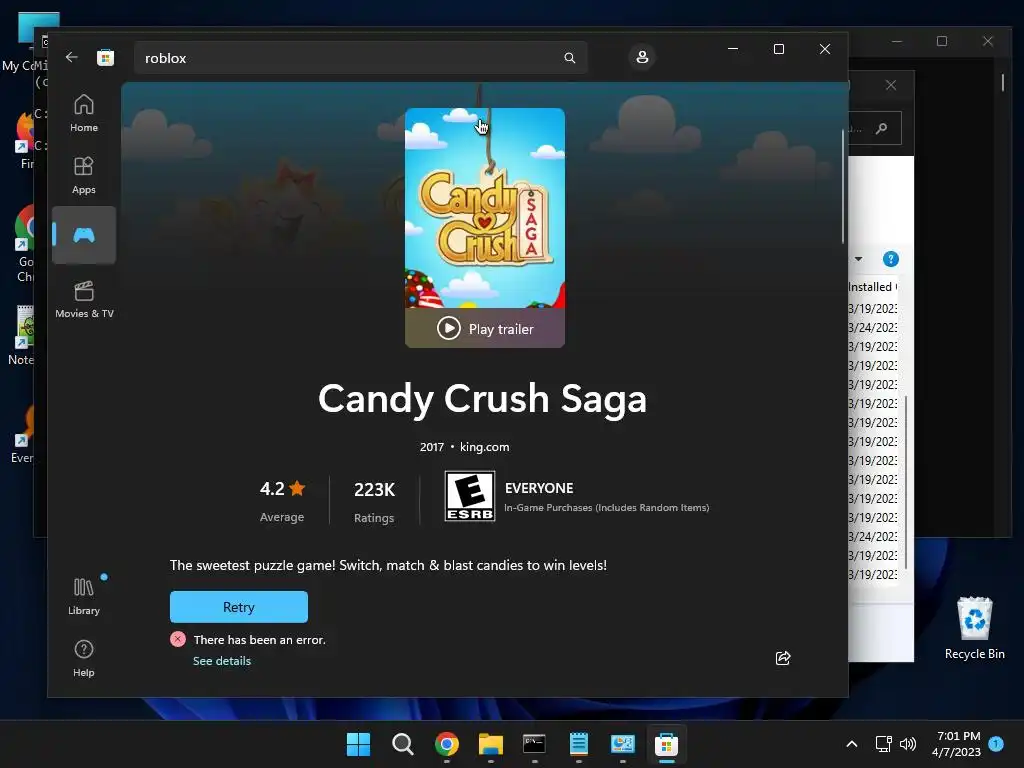Click the 4.2 star average rating
This screenshot has width=1024, height=768.
pyautogui.click(x=282, y=501)
